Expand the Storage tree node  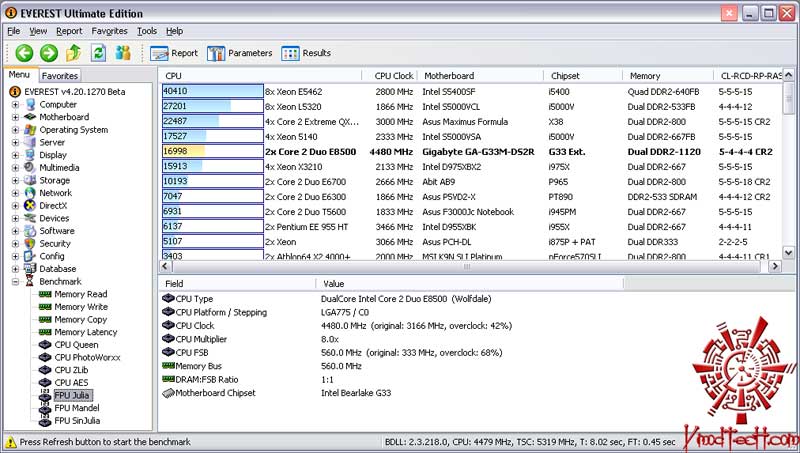[15, 181]
